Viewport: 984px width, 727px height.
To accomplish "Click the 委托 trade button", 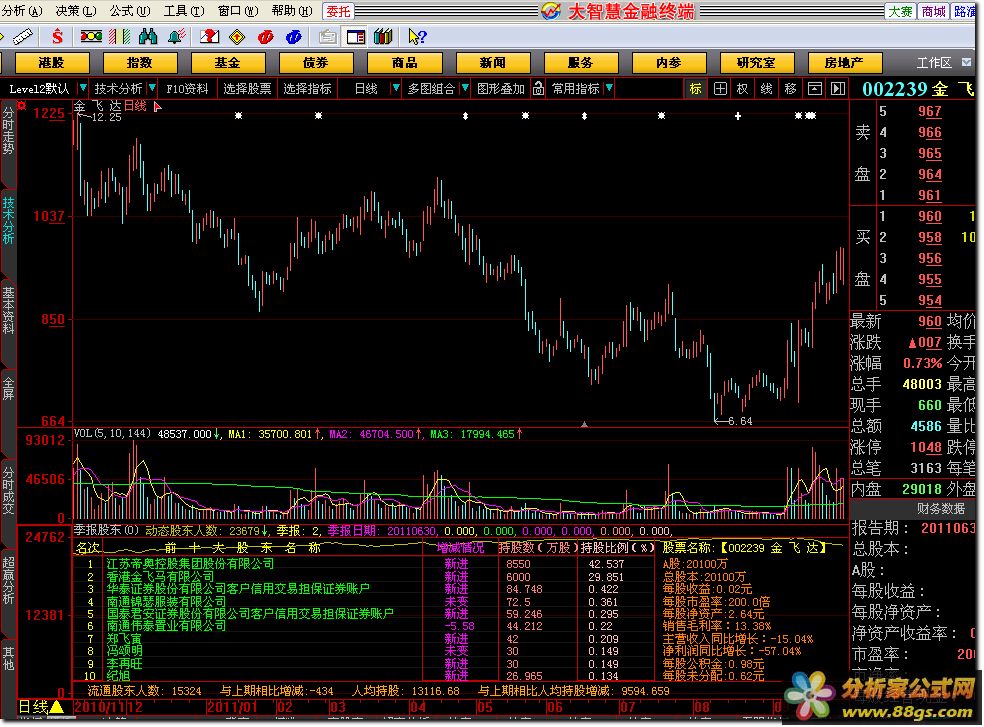I will (338, 11).
